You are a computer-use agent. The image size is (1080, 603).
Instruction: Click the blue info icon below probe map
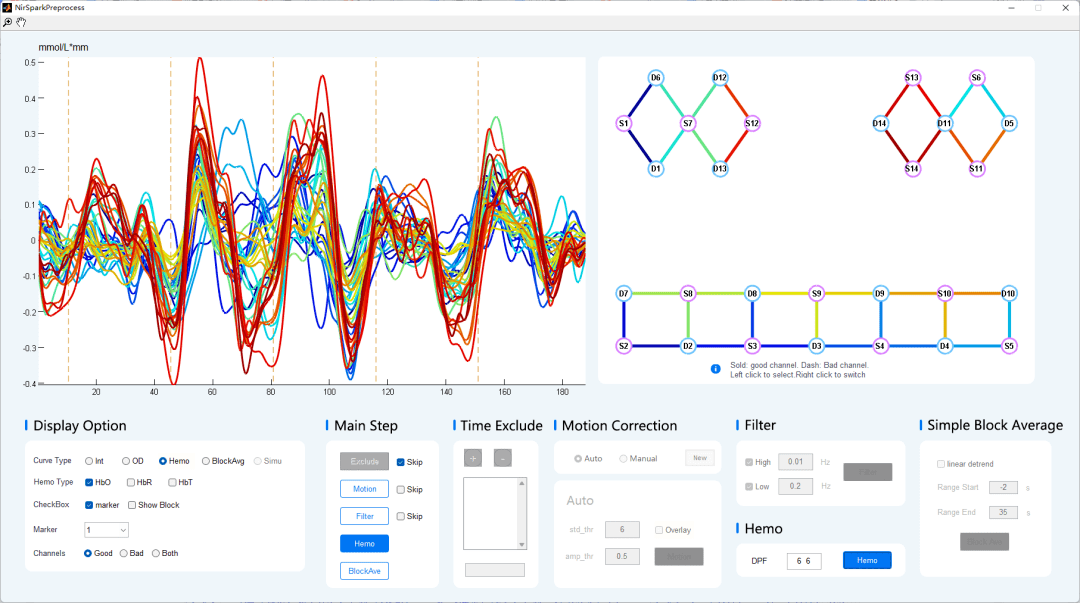(716, 369)
